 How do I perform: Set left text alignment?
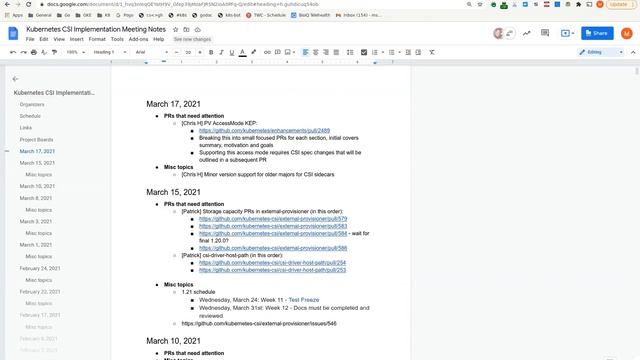(305, 52)
